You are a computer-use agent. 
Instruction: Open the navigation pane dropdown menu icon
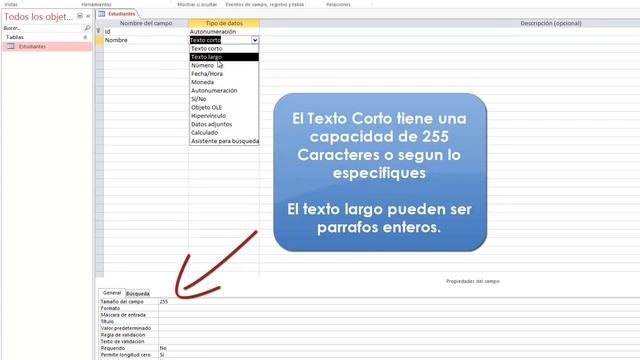[x=80, y=16]
